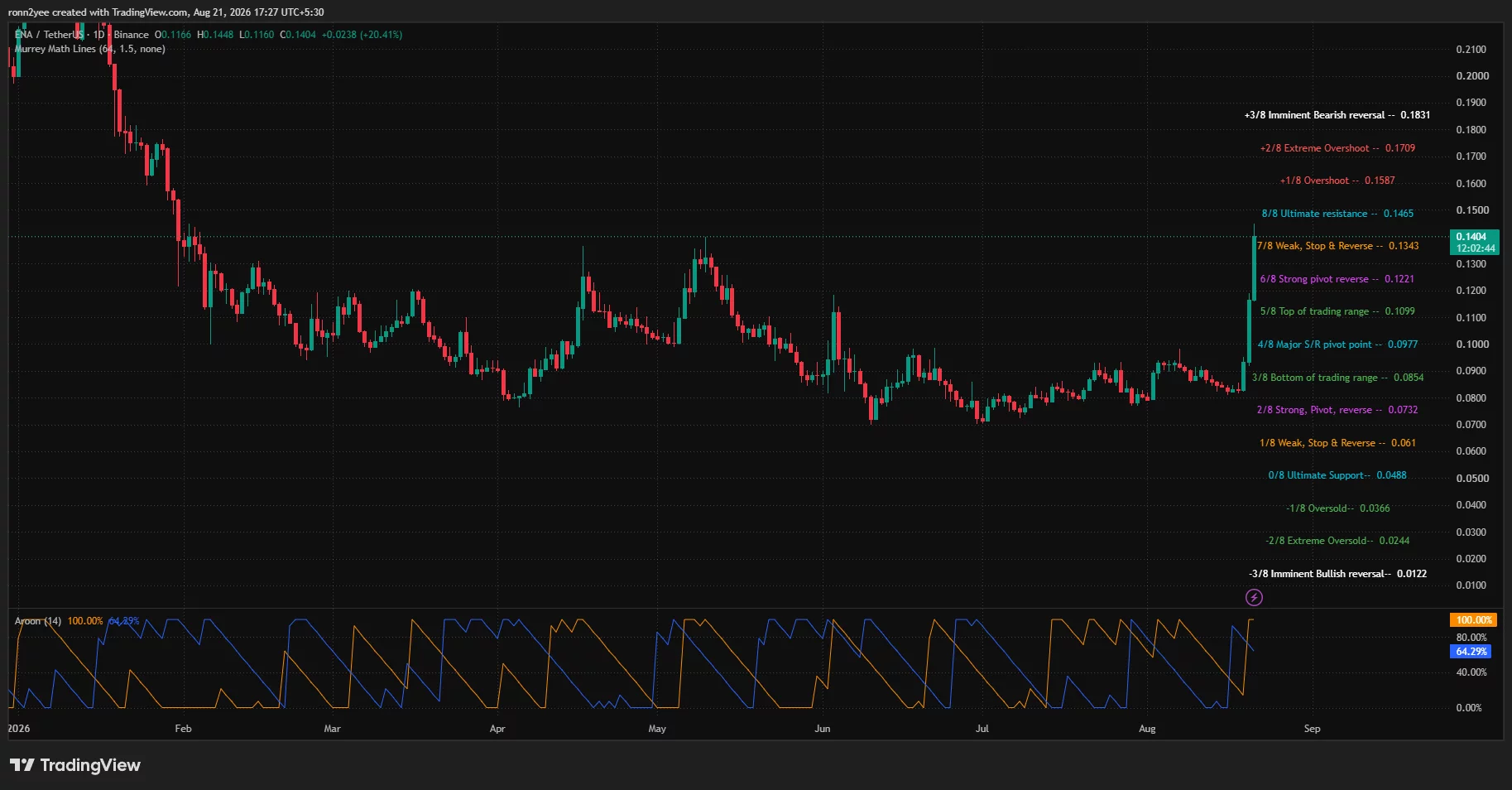The width and height of the screenshot is (1512, 790).
Task: Click the Binance exchange name
Action: click(x=131, y=35)
